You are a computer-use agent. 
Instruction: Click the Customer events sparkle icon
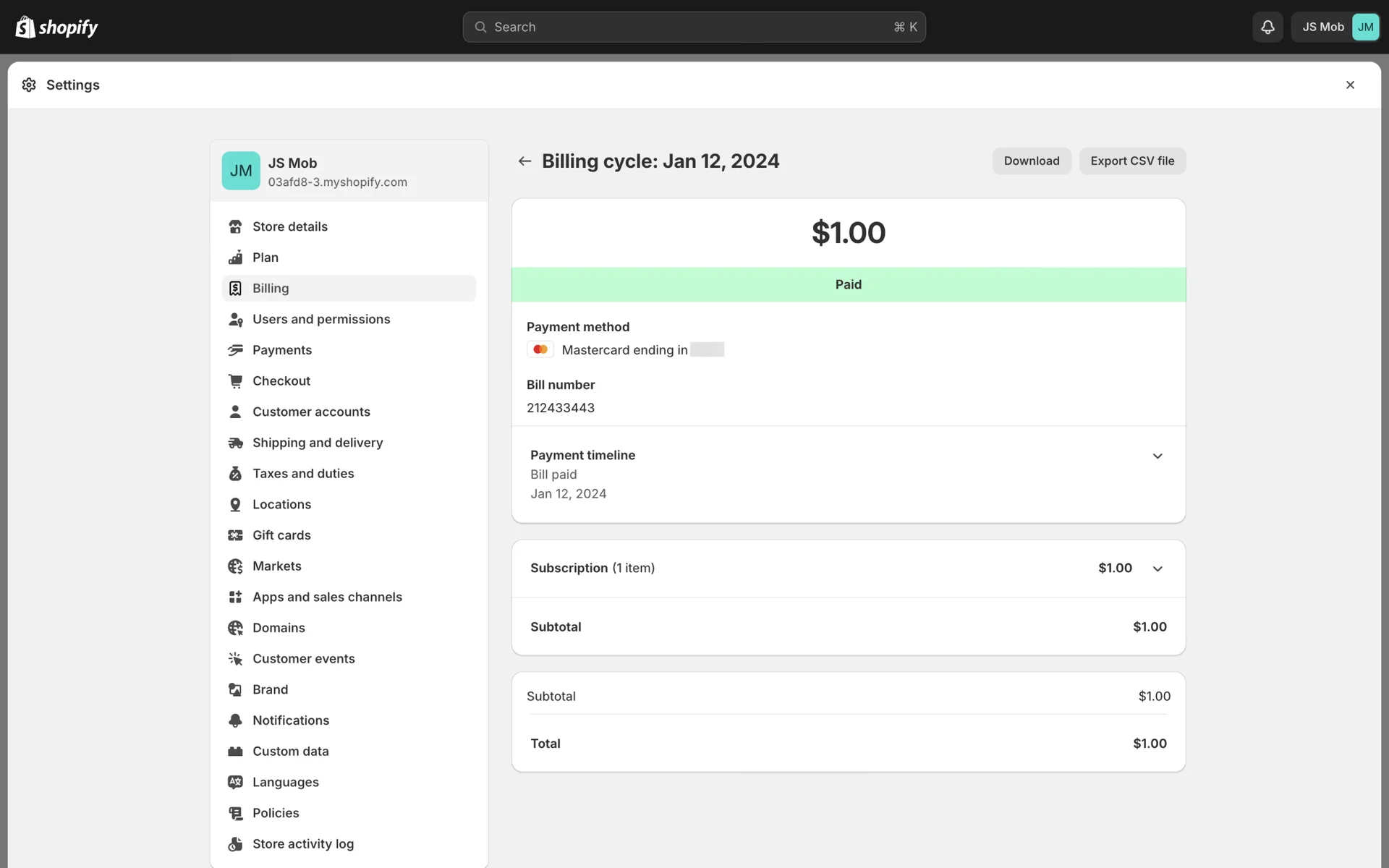click(x=235, y=659)
